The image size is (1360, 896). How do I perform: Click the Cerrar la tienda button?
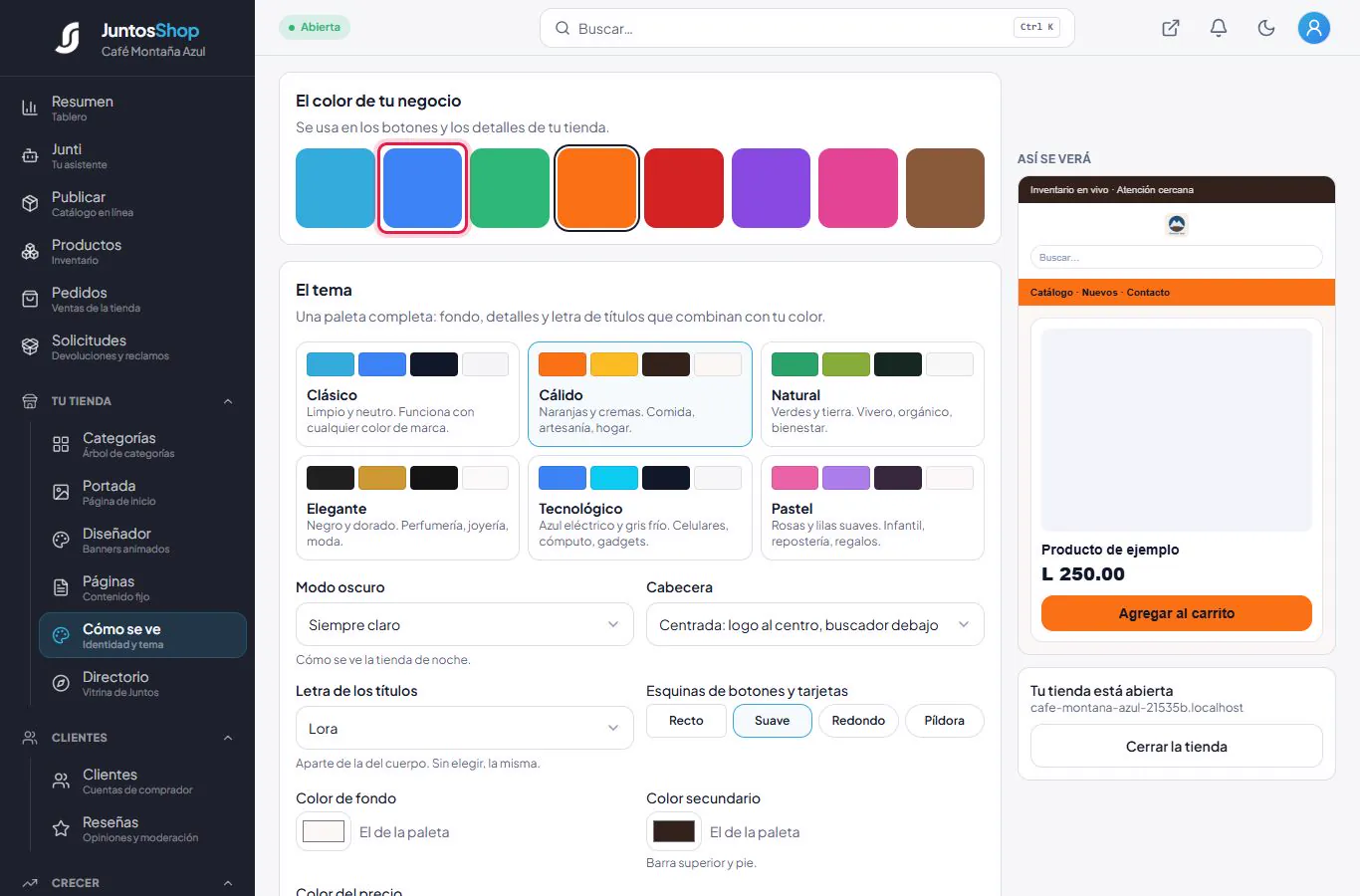click(1177, 747)
